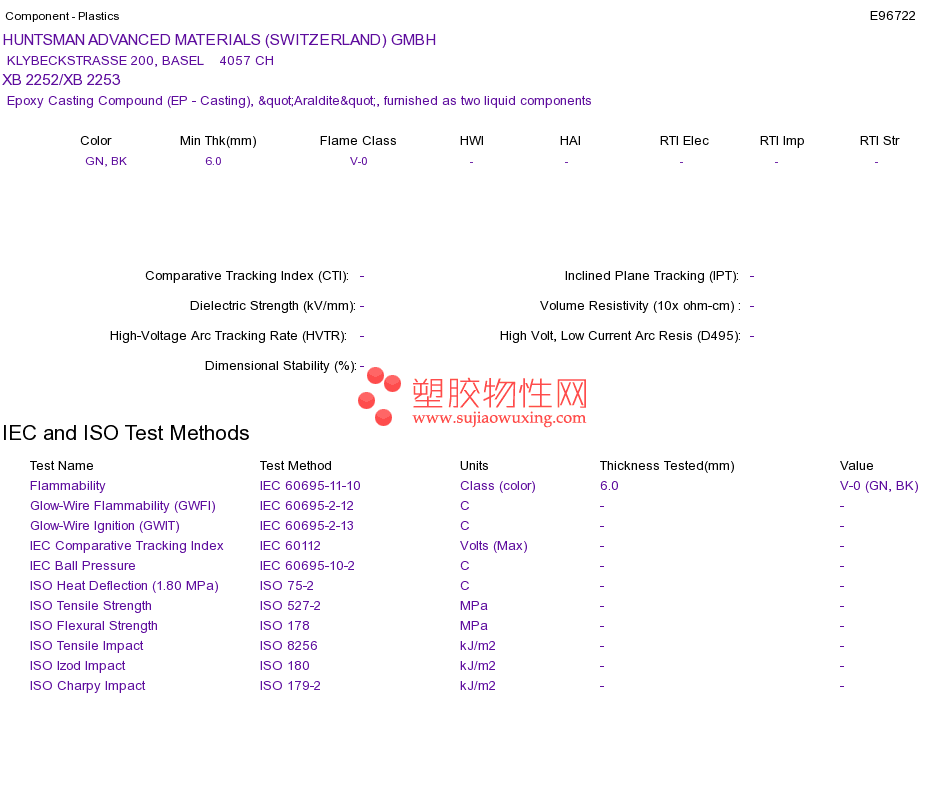Open the Flammability test name link
This screenshot has width=950, height=800.
(68, 486)
